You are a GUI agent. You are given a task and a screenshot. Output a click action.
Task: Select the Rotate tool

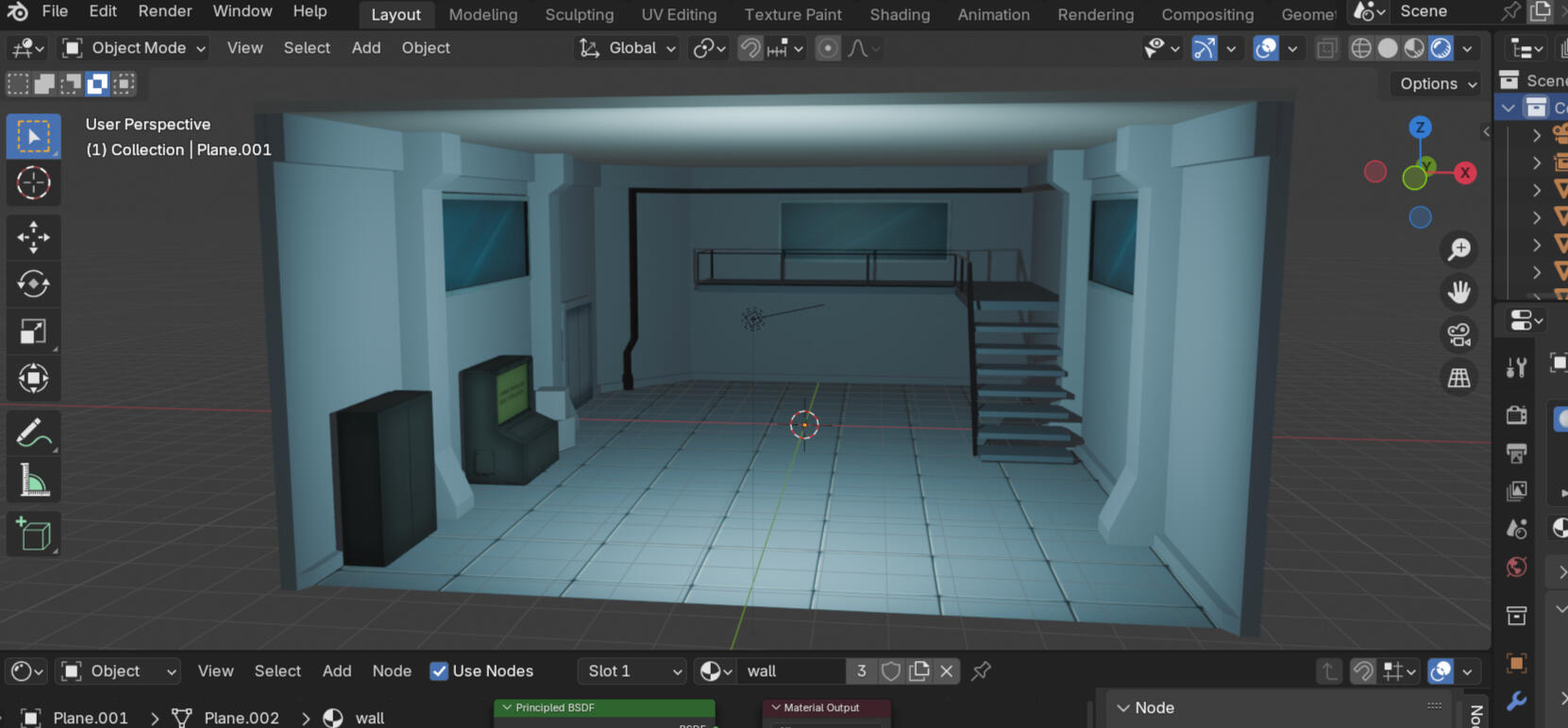tap(33, 284)
